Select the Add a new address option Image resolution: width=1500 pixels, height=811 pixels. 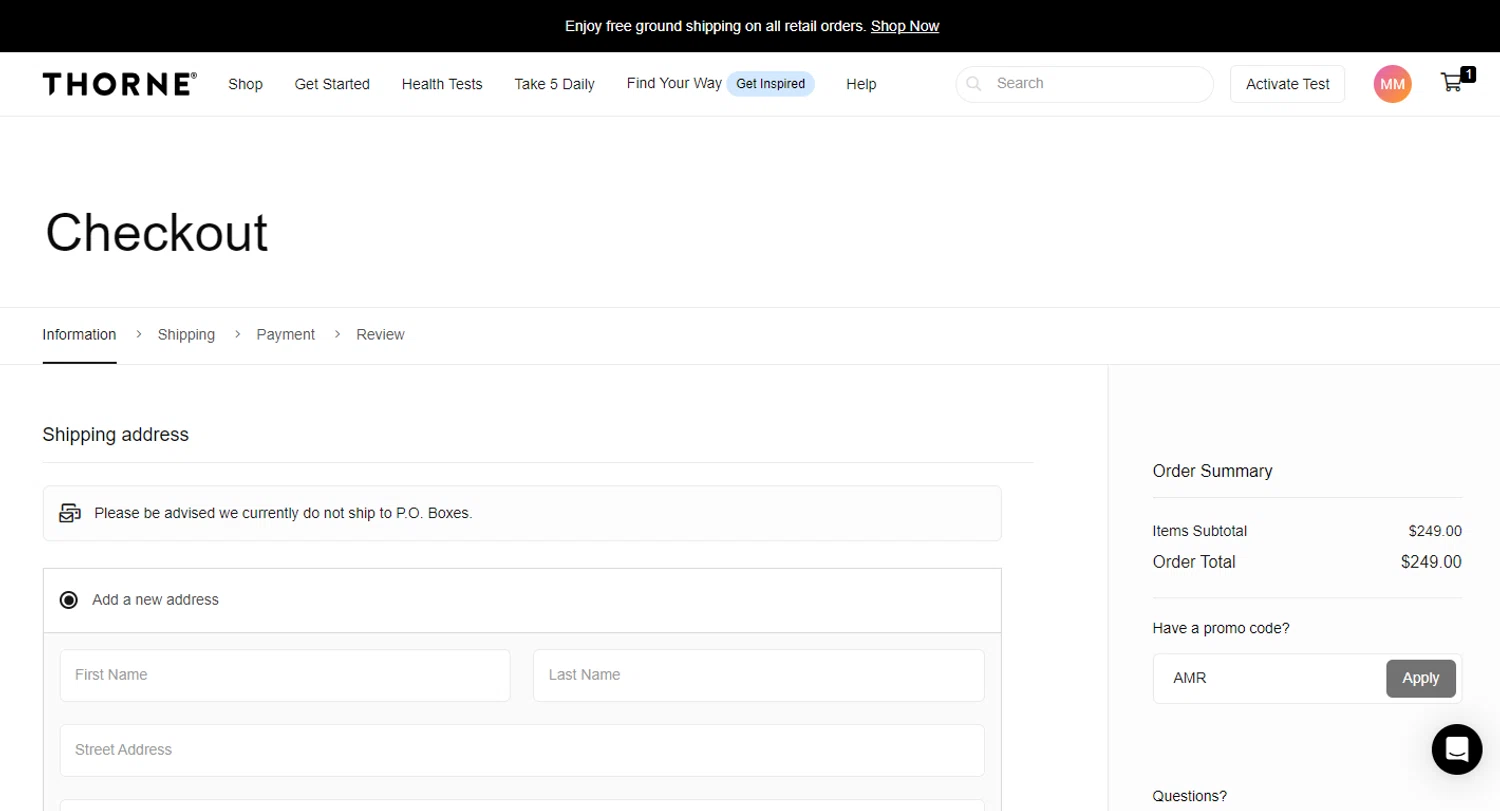coord(69,600)
